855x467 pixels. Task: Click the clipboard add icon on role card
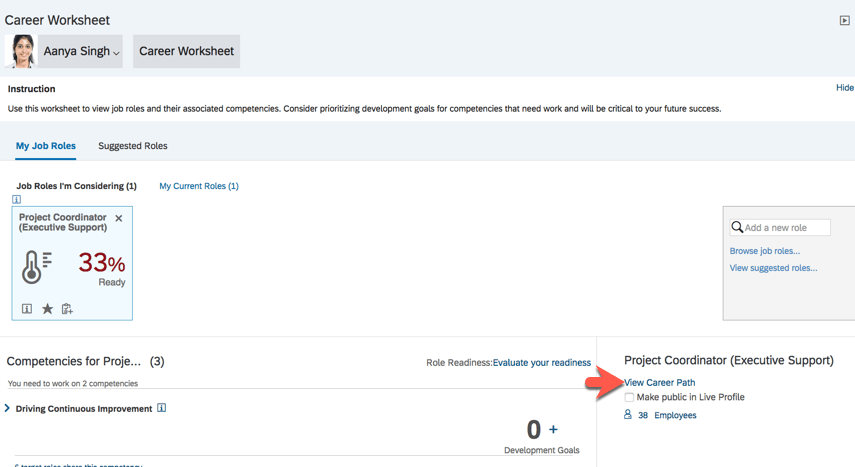tap(67, 309)
